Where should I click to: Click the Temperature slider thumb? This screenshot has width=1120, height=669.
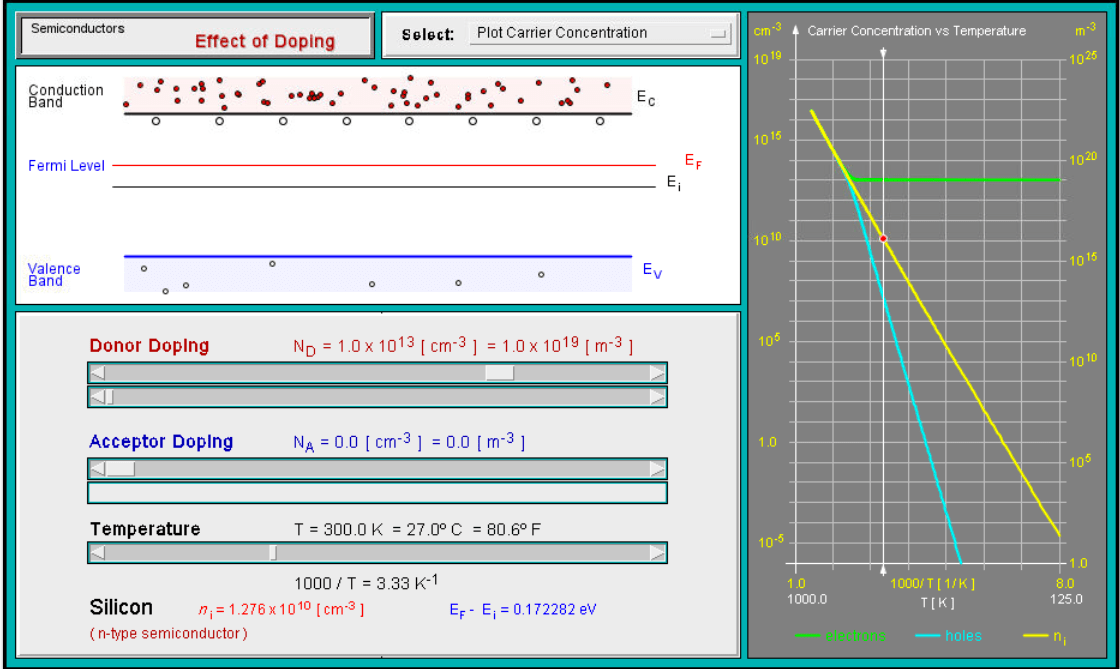click(x=272, y=552)
